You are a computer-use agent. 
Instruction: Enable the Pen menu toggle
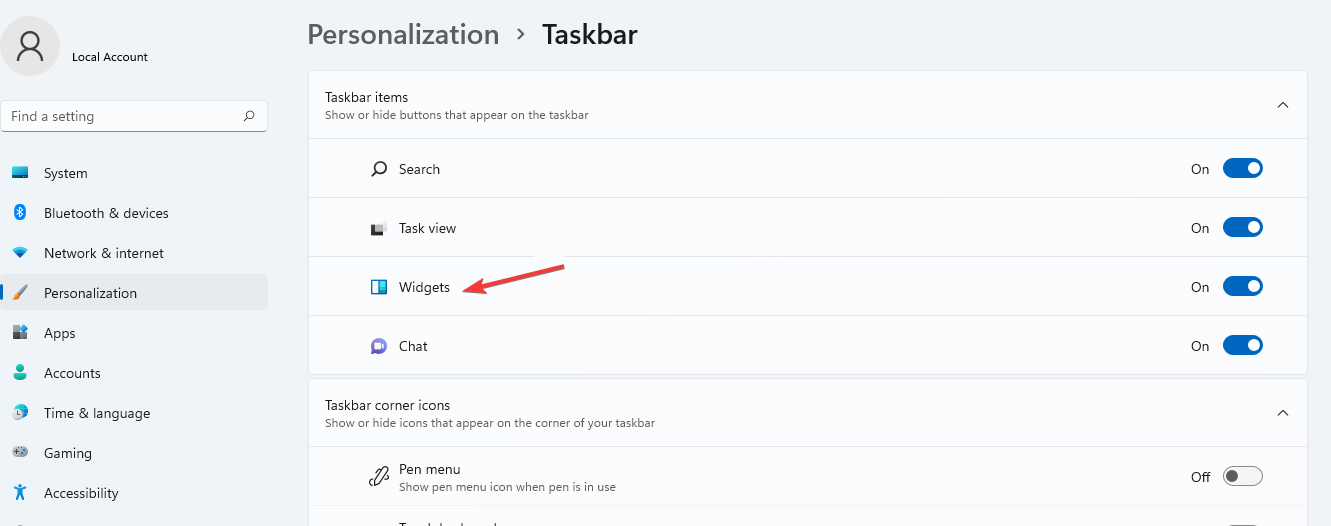[1243, 477]
